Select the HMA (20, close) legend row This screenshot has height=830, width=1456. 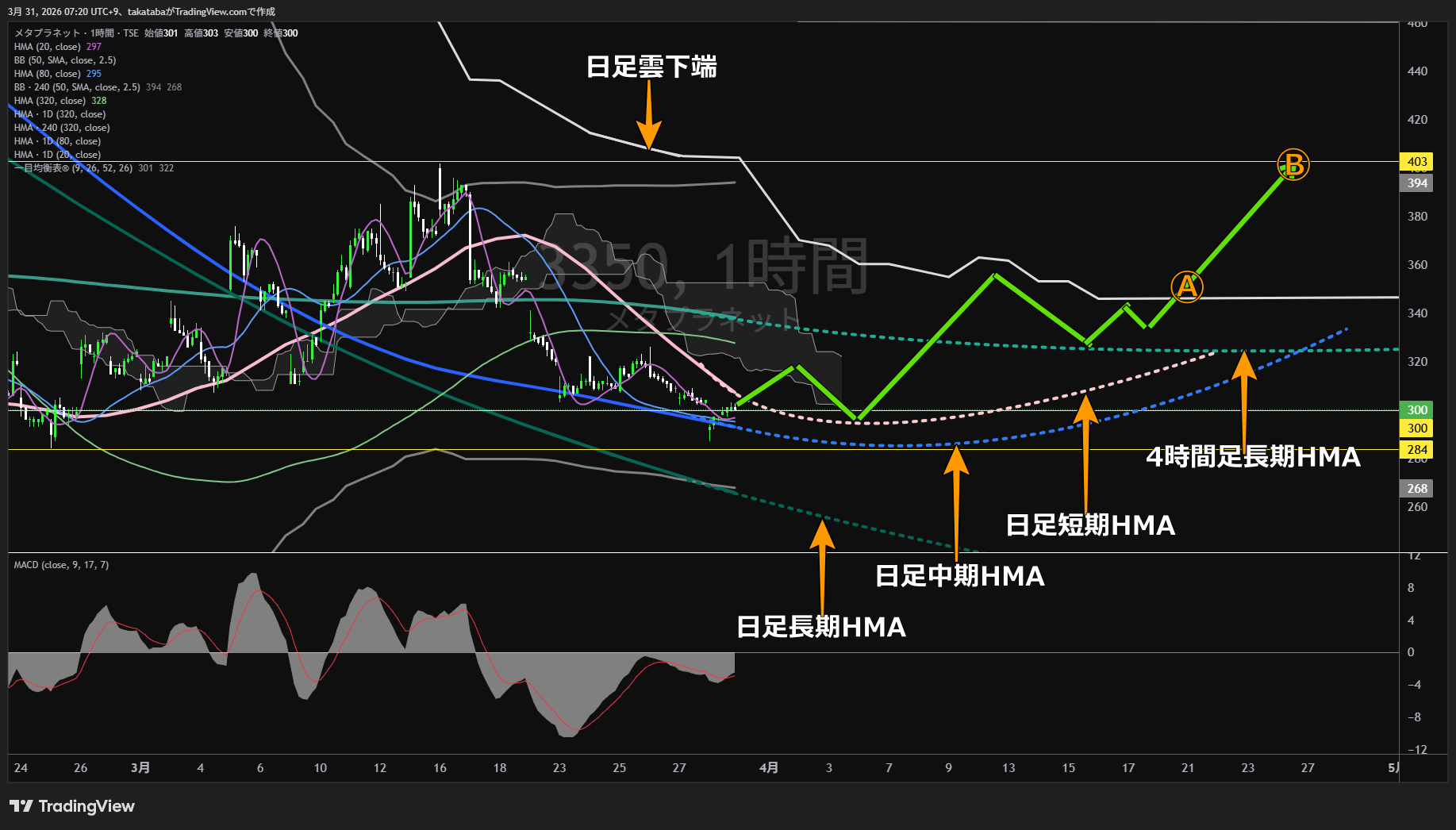pos(58,47)
